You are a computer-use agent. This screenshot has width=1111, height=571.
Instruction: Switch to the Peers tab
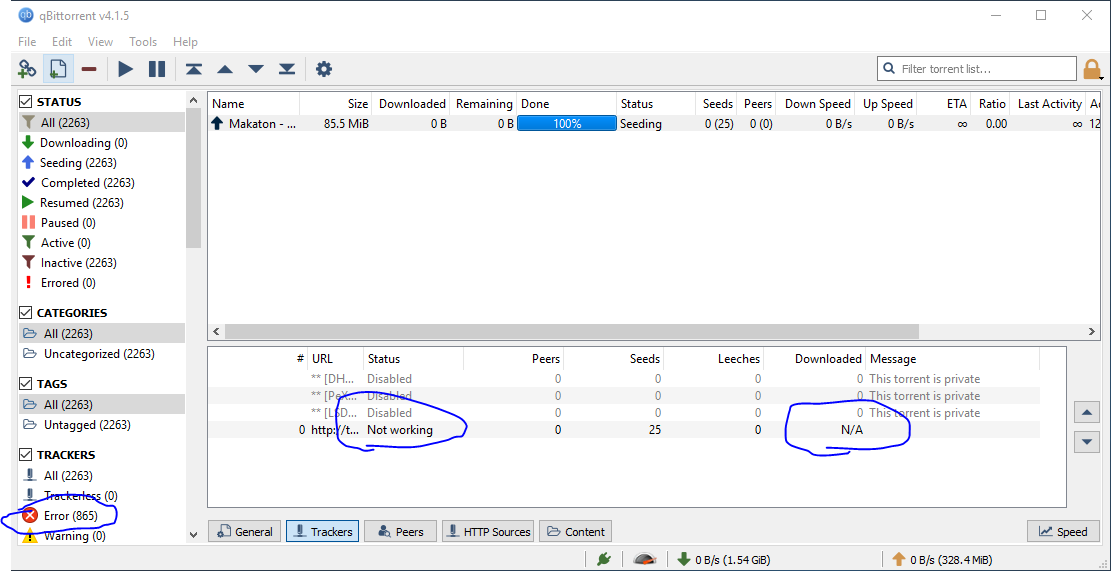(400, 531)
